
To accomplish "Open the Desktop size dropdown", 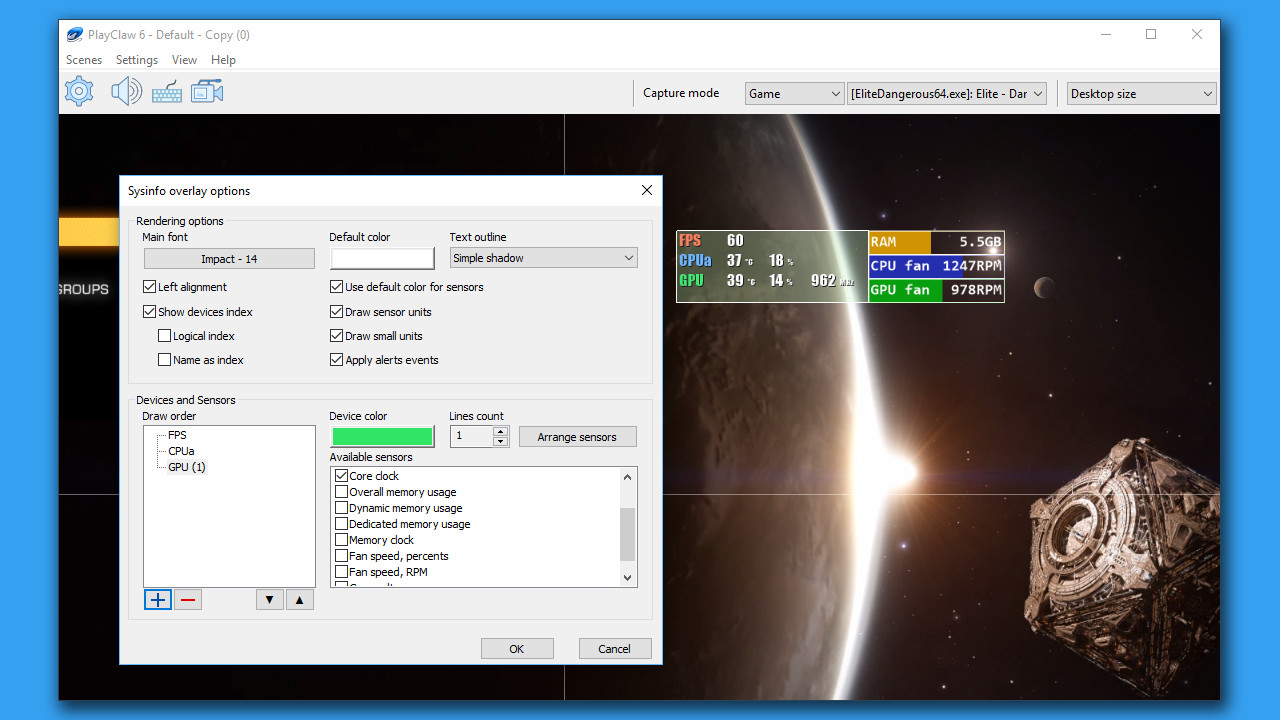I will [1140, 93].
